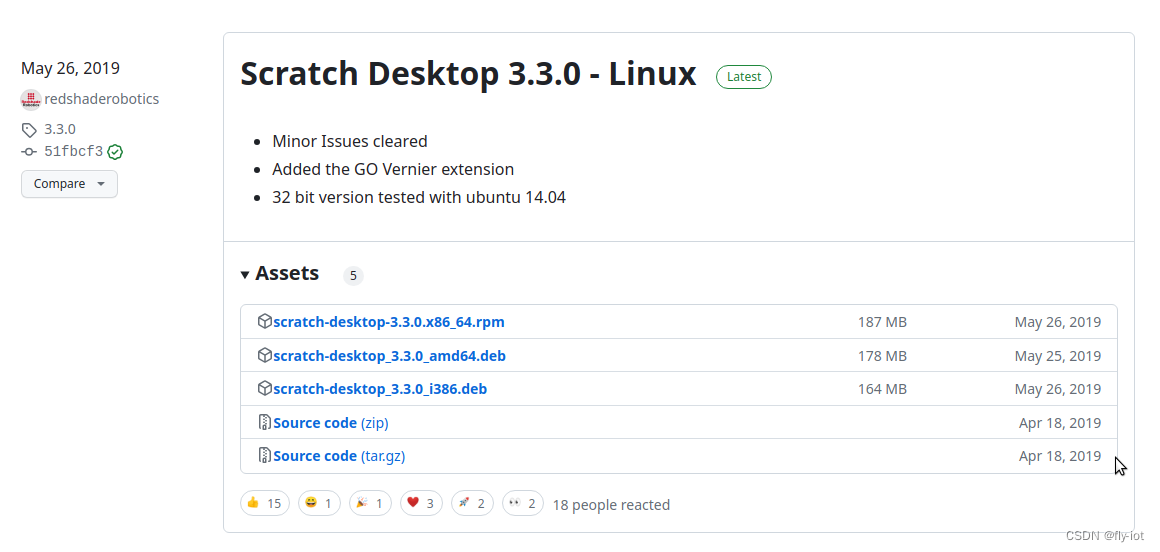Click the date on the Source code (zip) row
The width and height of the screenshot is (1160, 552).
click(x=1060, y=423)
